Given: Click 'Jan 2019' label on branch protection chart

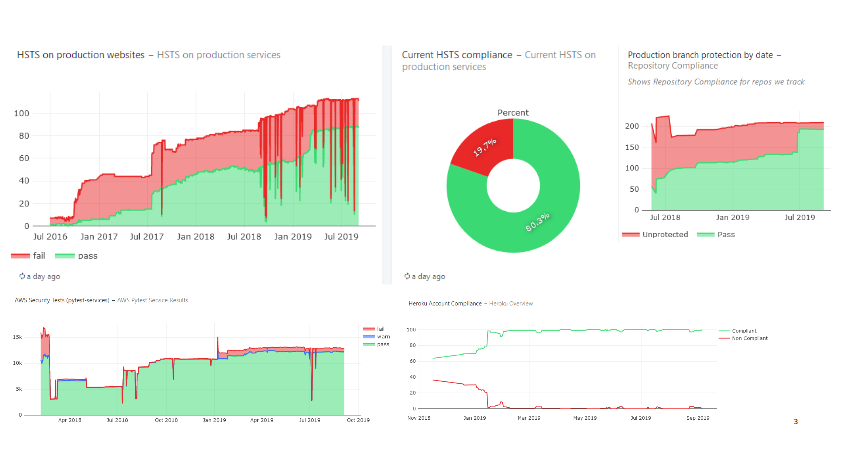Looking at the screenshot, I should [x=732, y=217].
